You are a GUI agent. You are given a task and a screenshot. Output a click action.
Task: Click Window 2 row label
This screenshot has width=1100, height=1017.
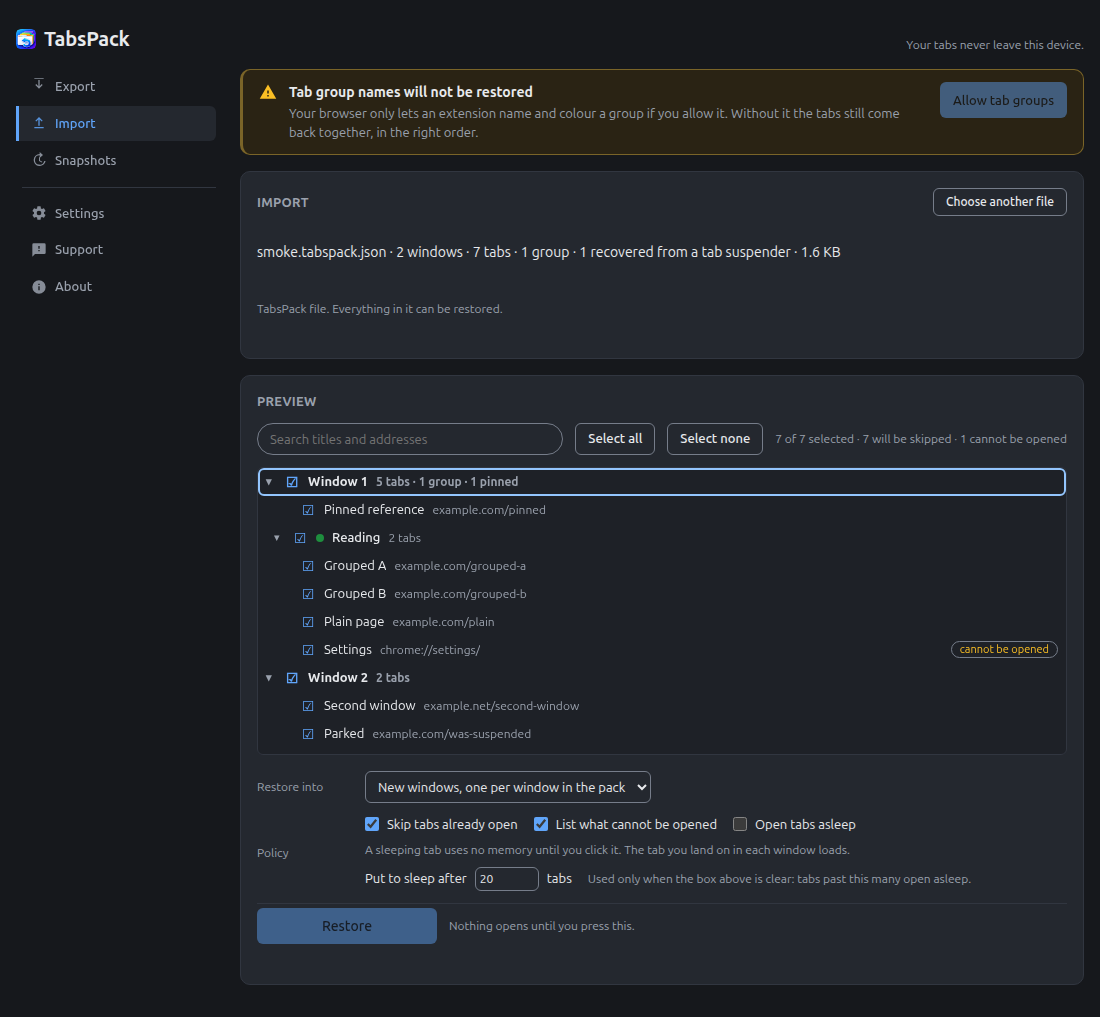337,678
